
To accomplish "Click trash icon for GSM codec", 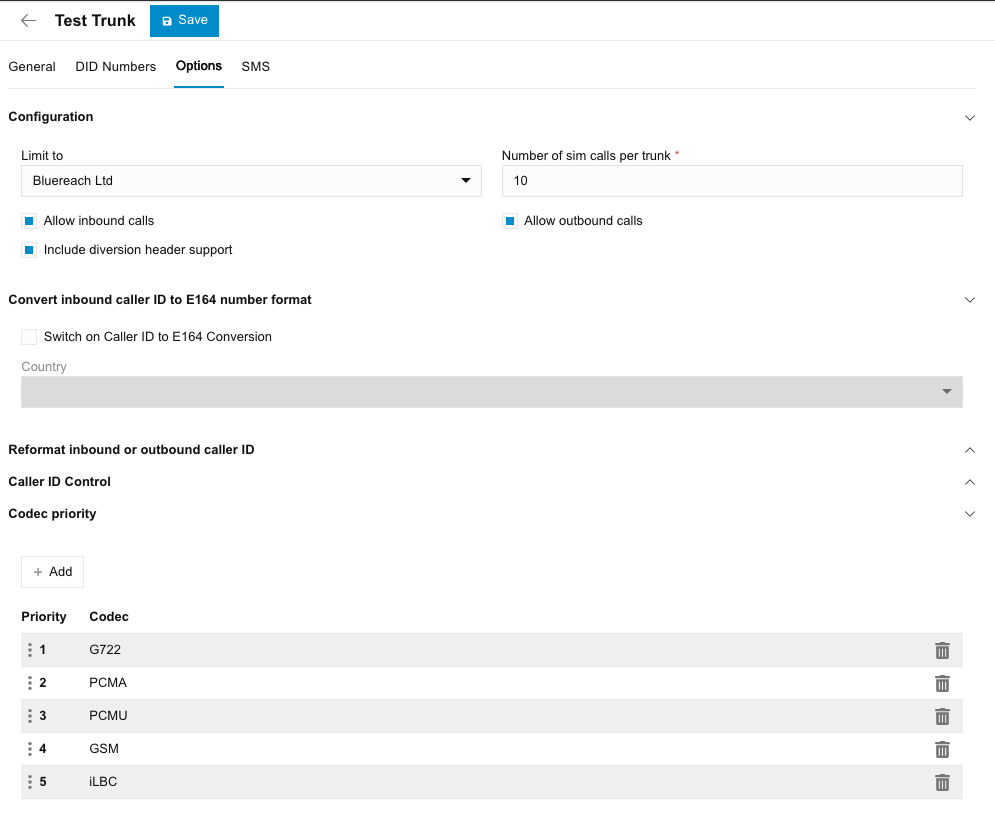I will click(941, 750).
